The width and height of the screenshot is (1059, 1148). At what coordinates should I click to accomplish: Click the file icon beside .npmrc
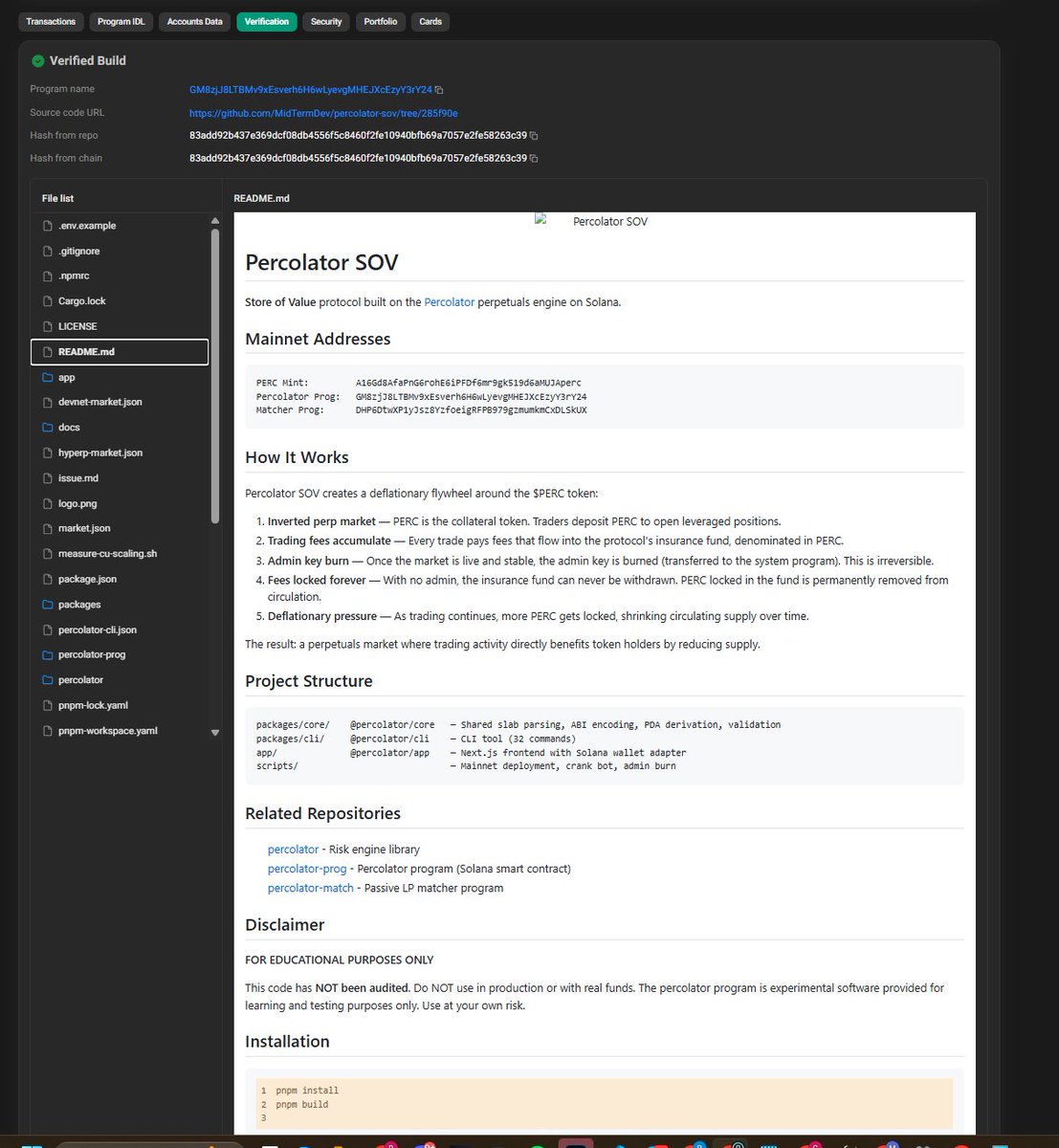[x=48, y=276]
